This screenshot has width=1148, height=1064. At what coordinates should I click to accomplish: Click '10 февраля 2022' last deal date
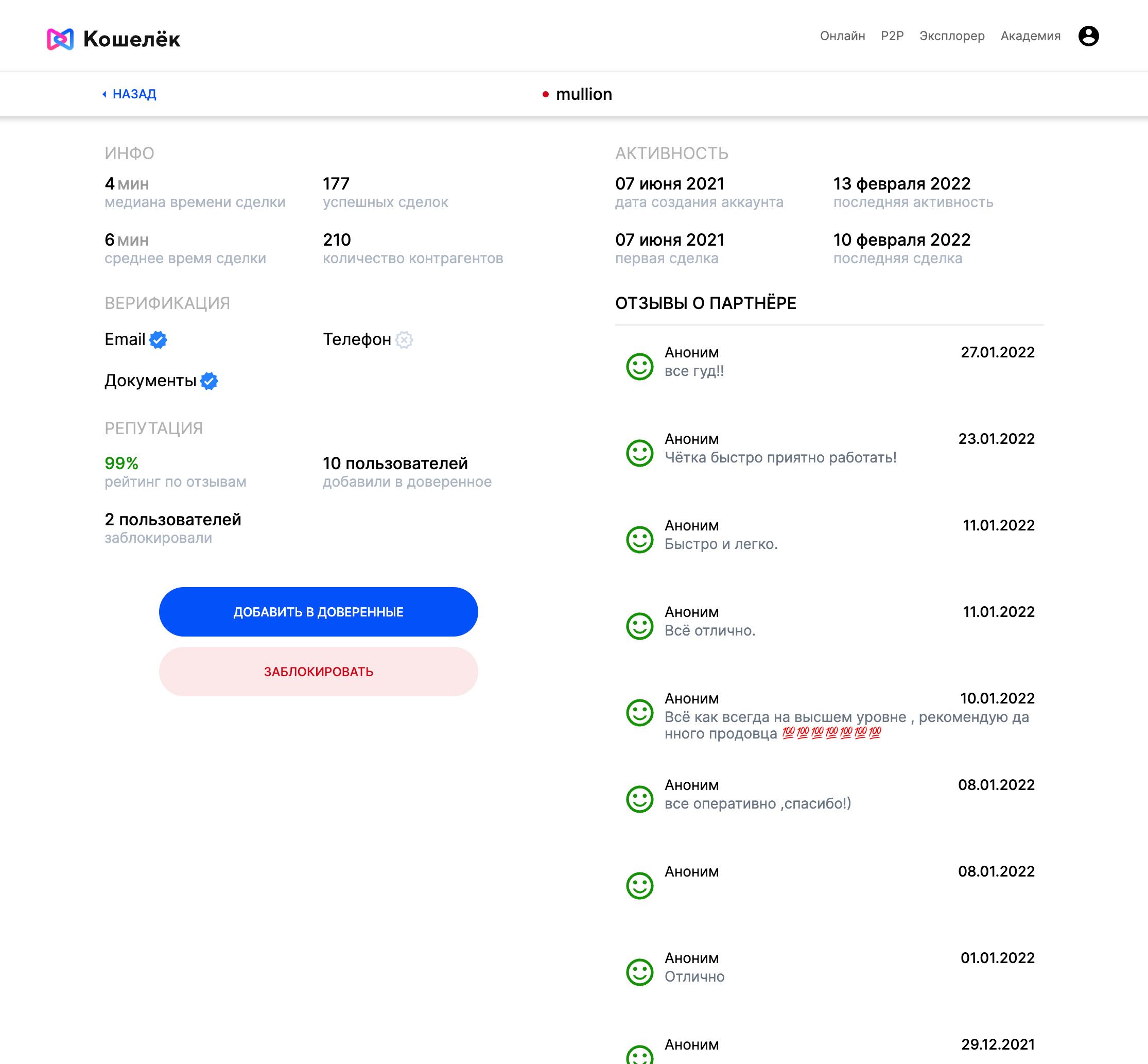click(902, 239)
